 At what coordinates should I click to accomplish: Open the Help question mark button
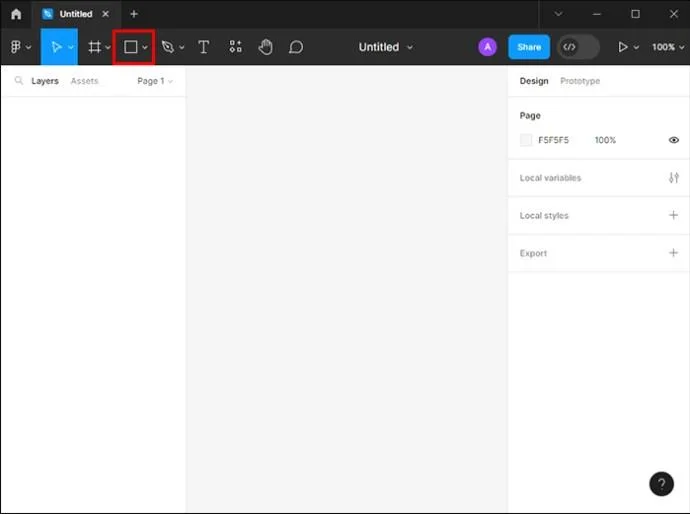(x=661, y=484)
